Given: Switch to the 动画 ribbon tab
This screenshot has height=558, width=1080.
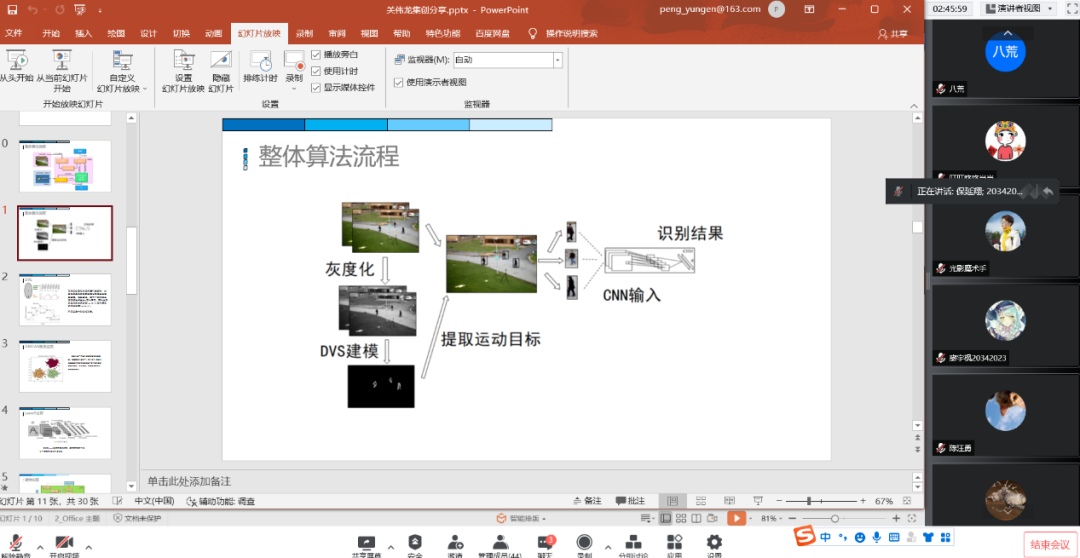Looking at the screenshot, I should [x=214, y=33].
